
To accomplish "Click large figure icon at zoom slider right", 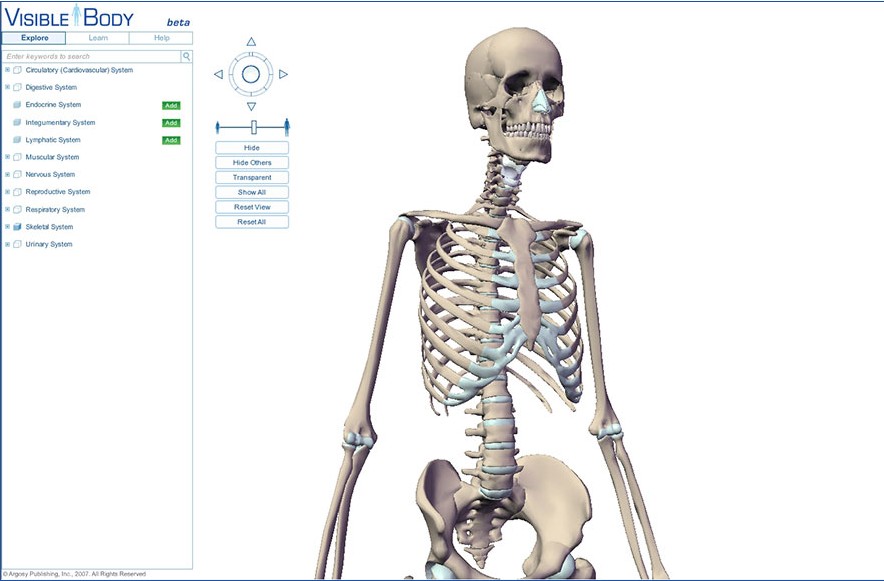I will point(287,126).
